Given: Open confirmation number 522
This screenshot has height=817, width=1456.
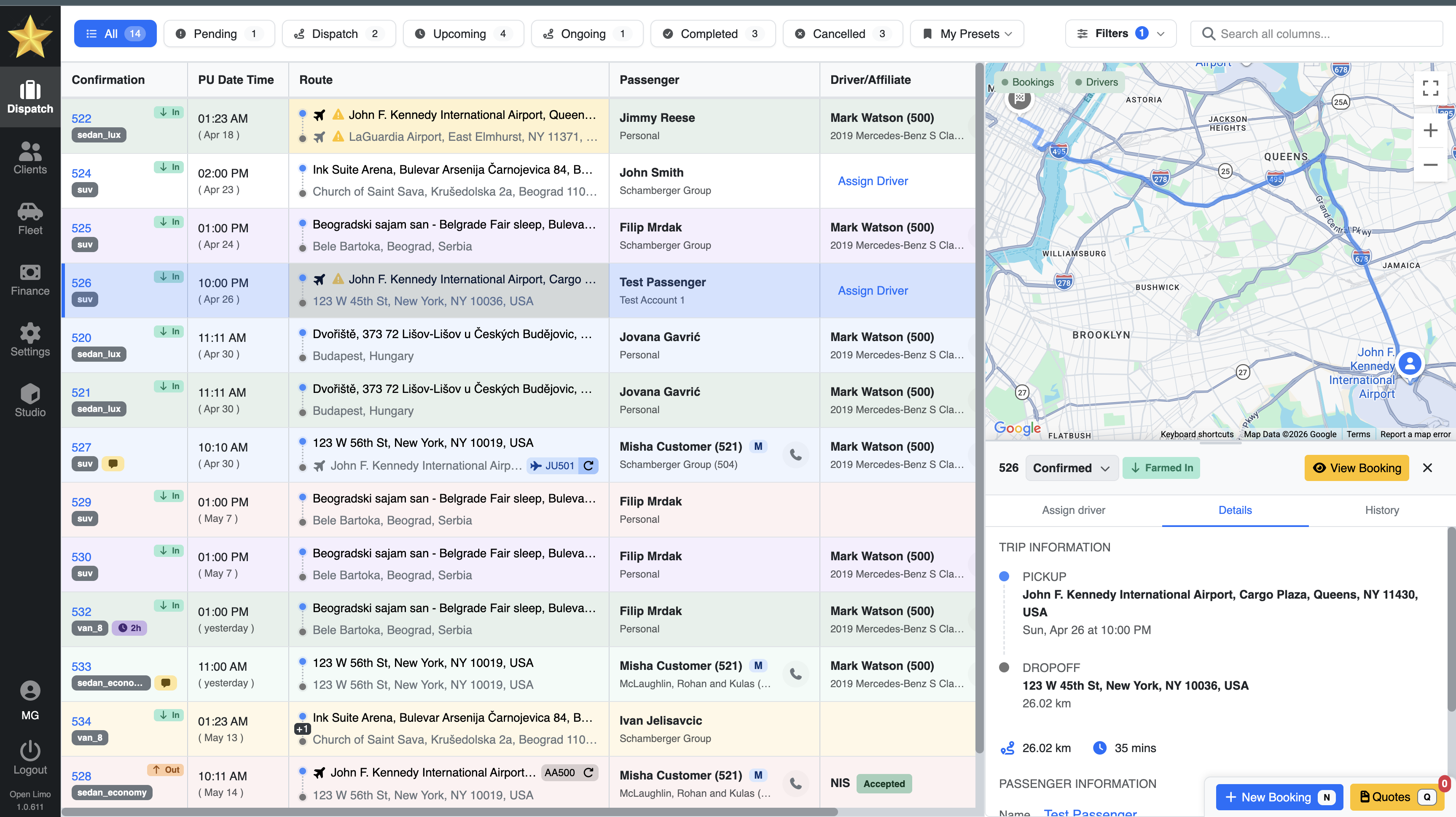Looking at the screenshot, I should click(81, 118).
